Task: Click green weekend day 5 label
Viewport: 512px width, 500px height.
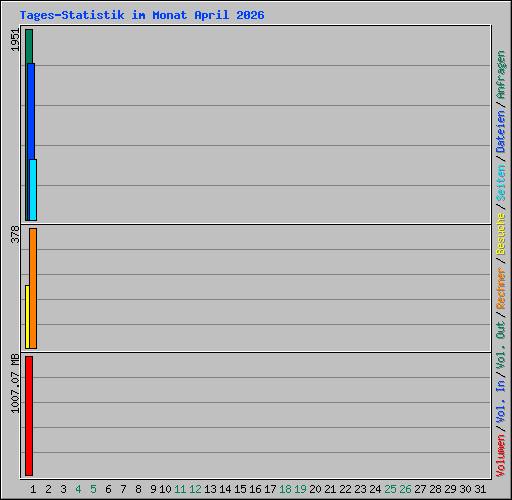Action: 93,489
